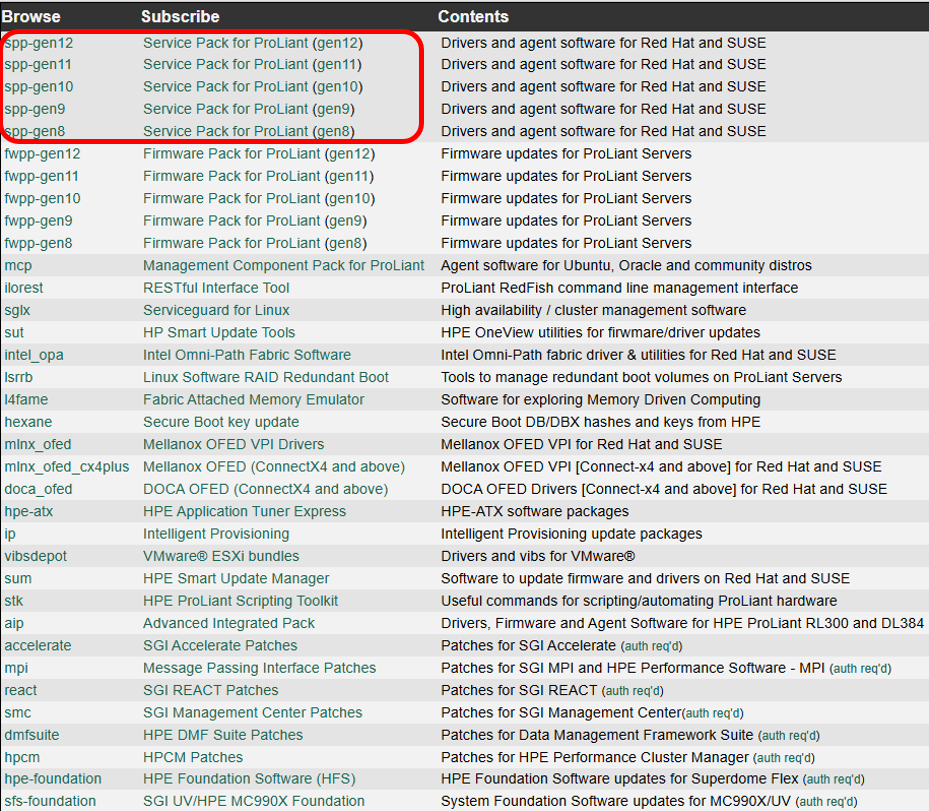
Task: Browse the ip repository link
Action: click(10, 534)
